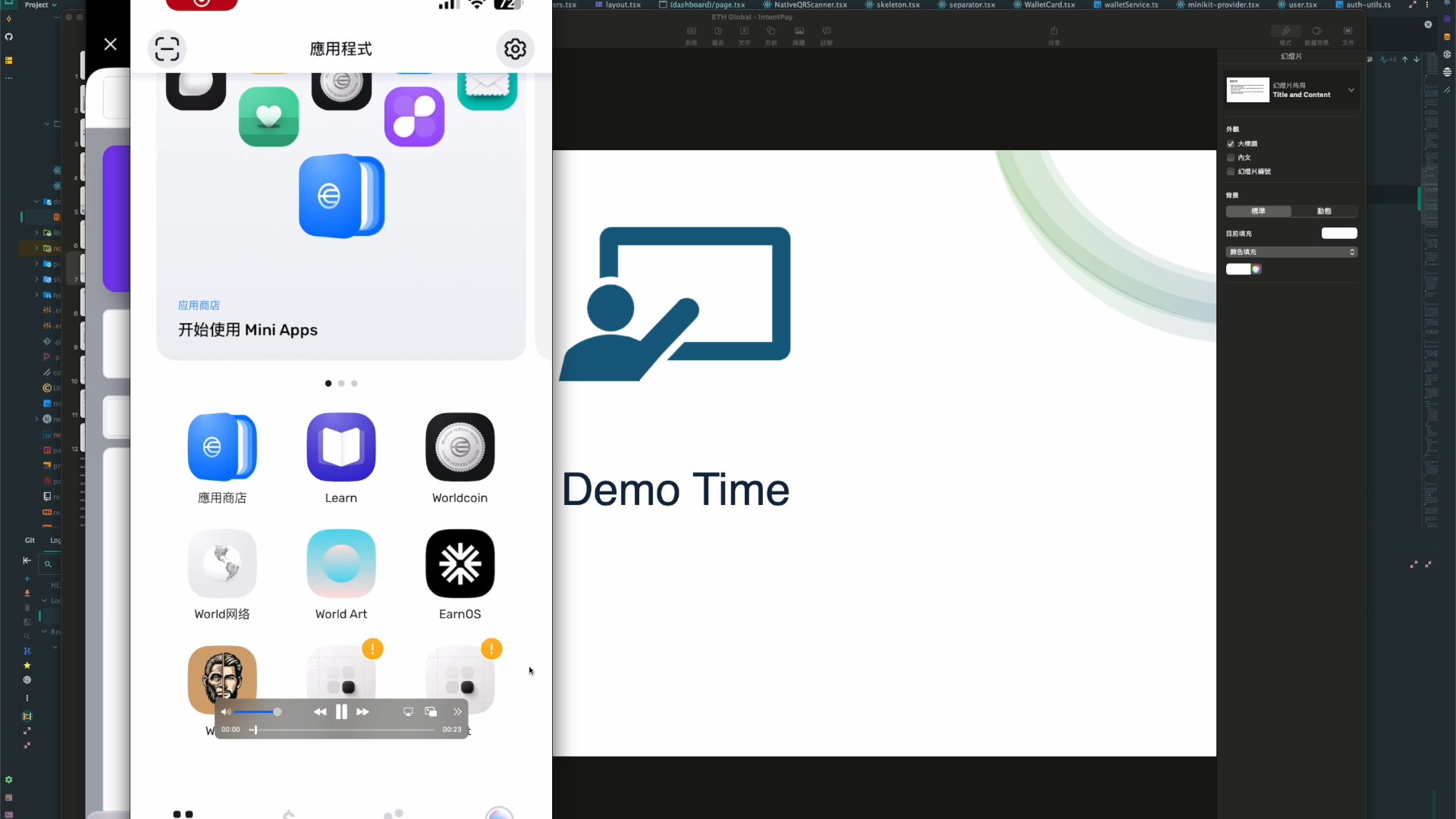Open the 應用商店 app icon
The height and width of the screenshot is (819, 1456).
click(x=222, y=447)
